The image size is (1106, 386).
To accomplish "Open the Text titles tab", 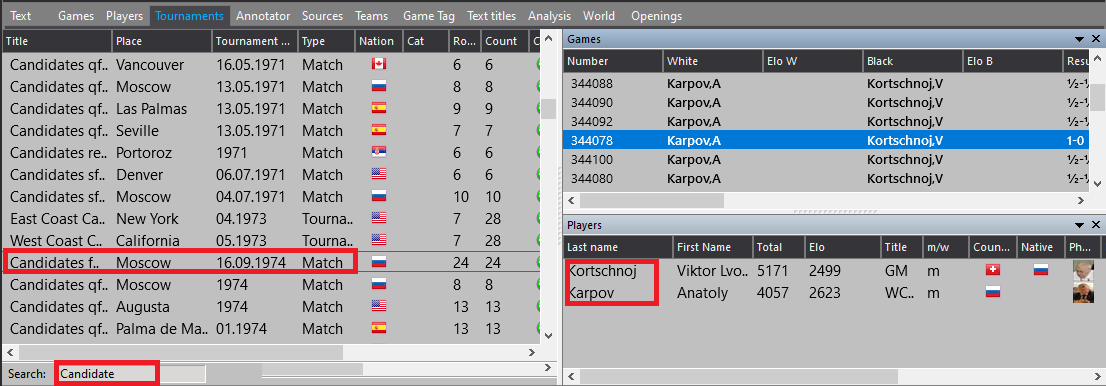I will (492, 15).
